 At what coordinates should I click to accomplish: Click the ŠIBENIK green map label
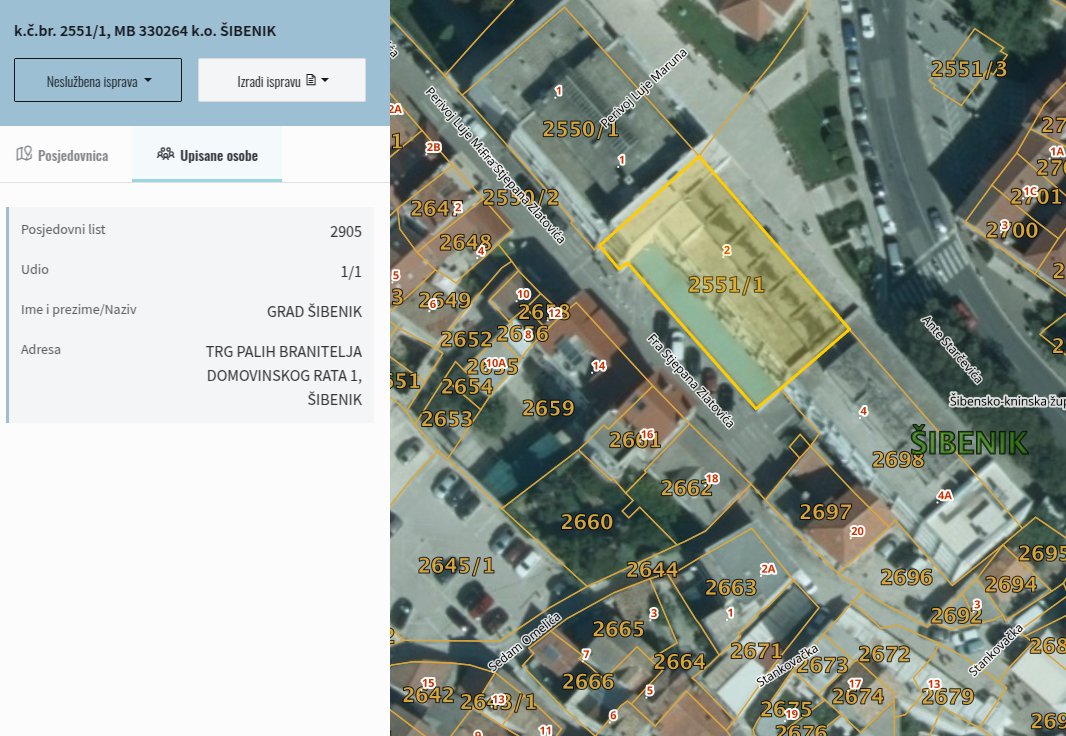969,442
